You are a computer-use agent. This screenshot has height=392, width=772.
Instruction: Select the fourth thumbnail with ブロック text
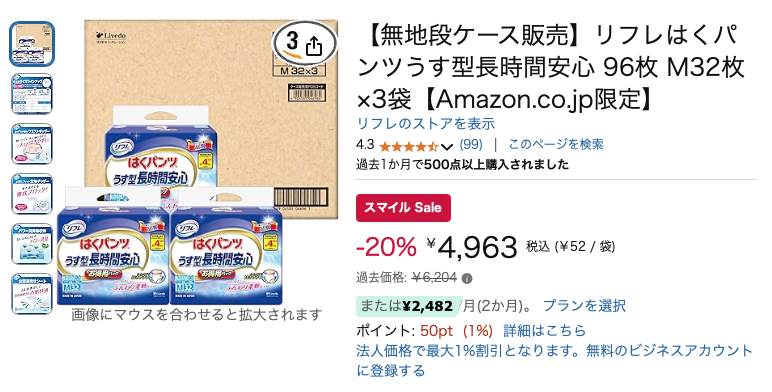click(x=32, y=194)
